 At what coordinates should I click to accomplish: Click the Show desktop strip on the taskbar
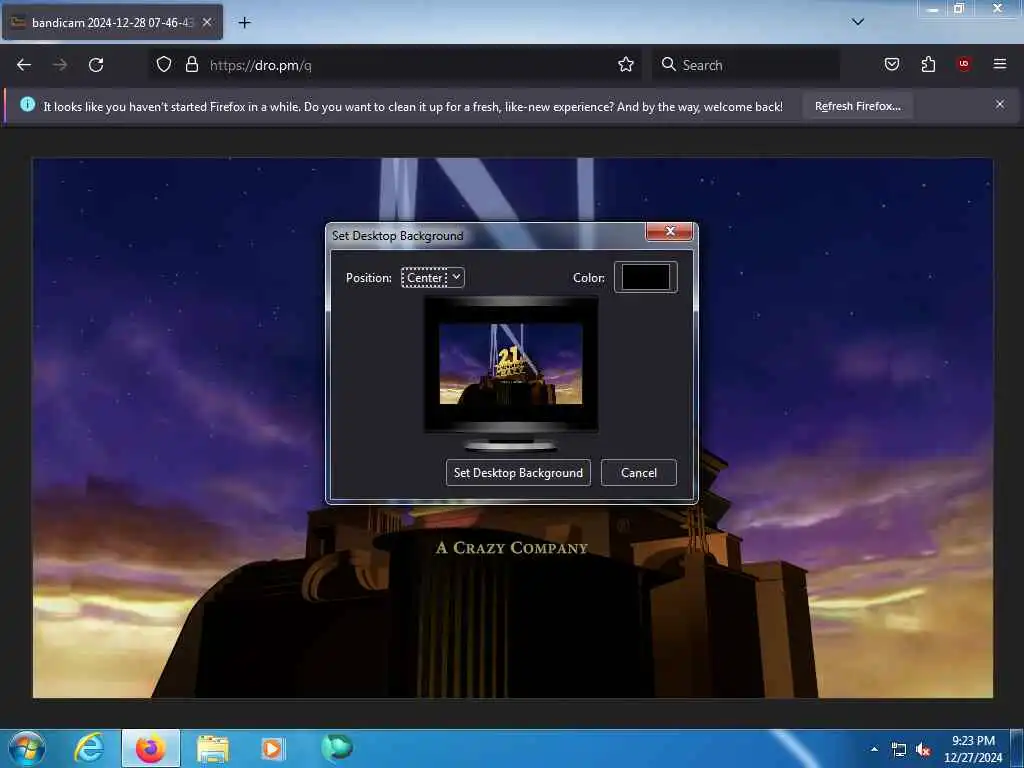(1017, 748)
